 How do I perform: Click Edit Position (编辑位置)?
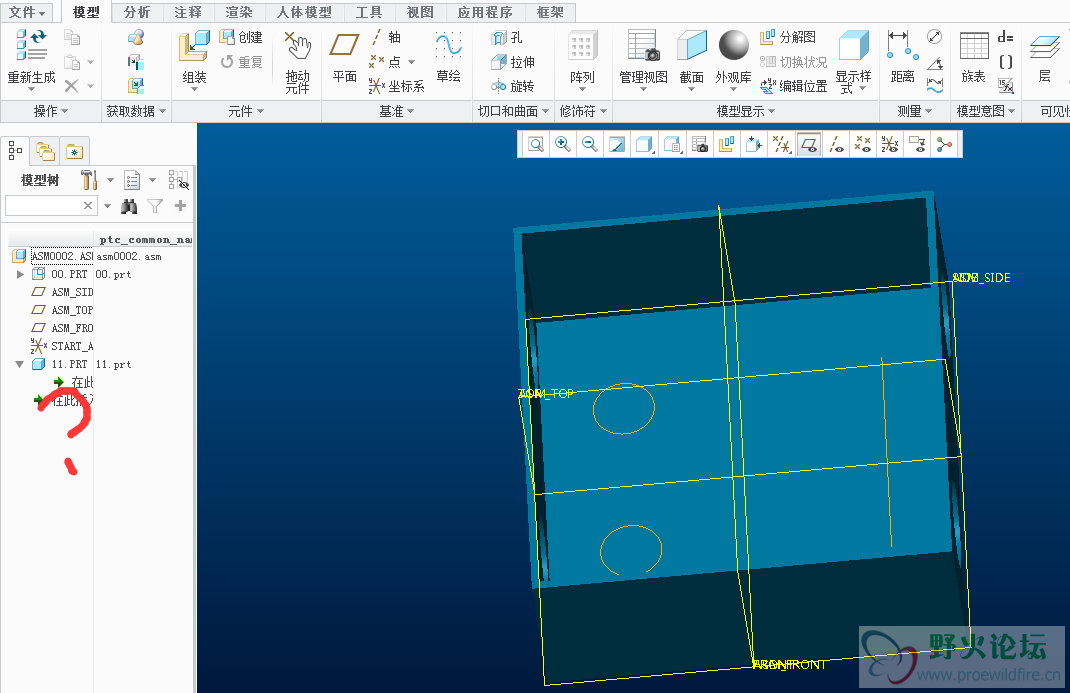click(x=794, y=86)
